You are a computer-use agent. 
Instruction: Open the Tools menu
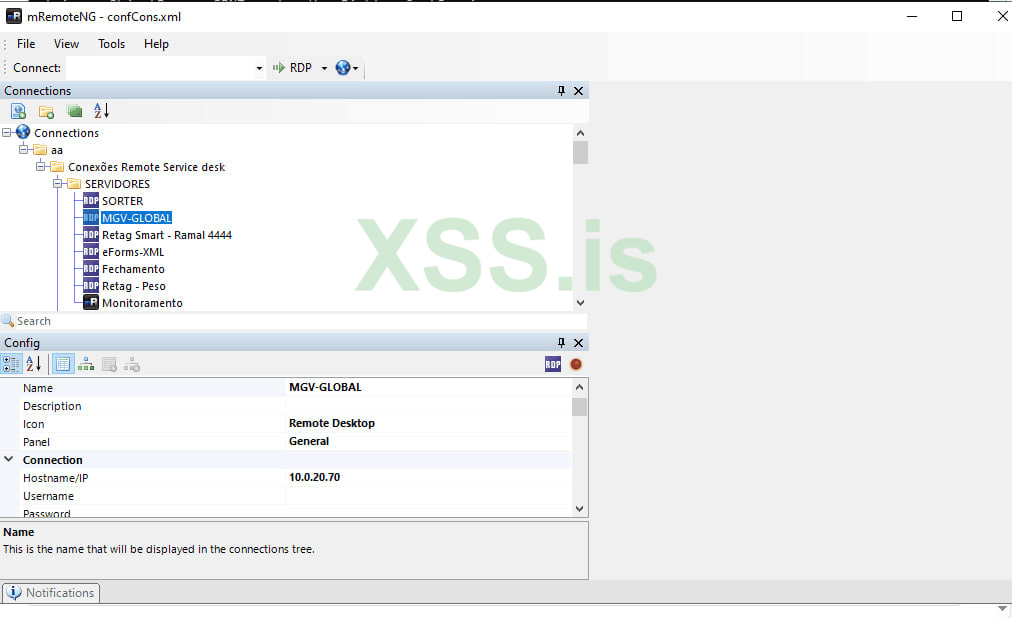coord(111,44)
